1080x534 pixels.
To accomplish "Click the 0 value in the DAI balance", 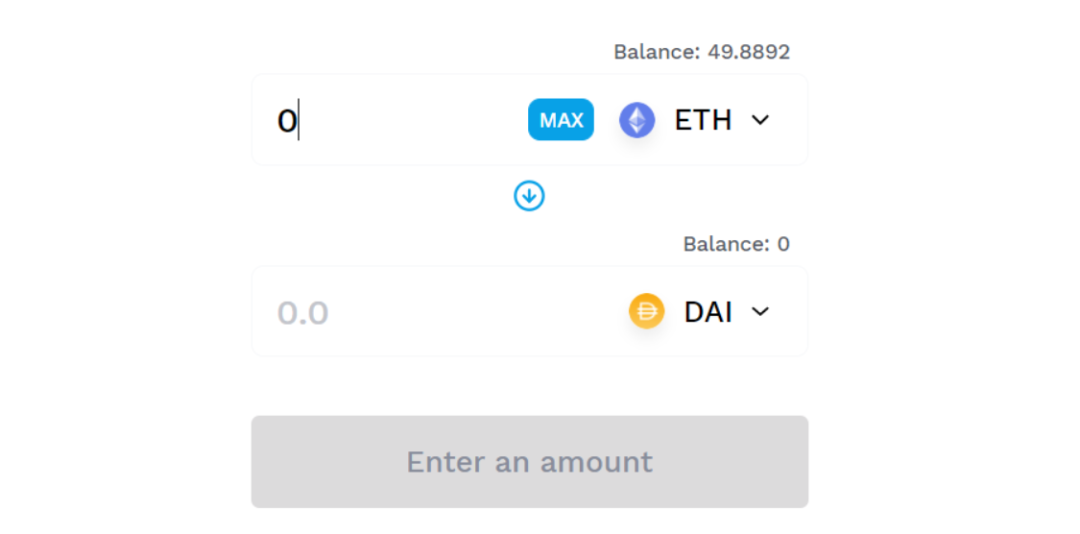I will coord(783,244).
